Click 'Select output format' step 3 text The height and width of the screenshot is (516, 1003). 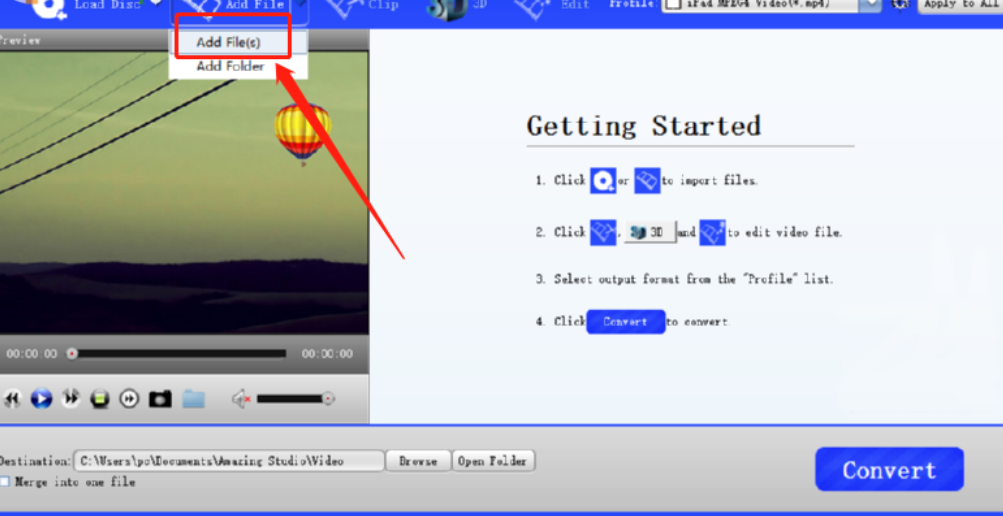694,279
